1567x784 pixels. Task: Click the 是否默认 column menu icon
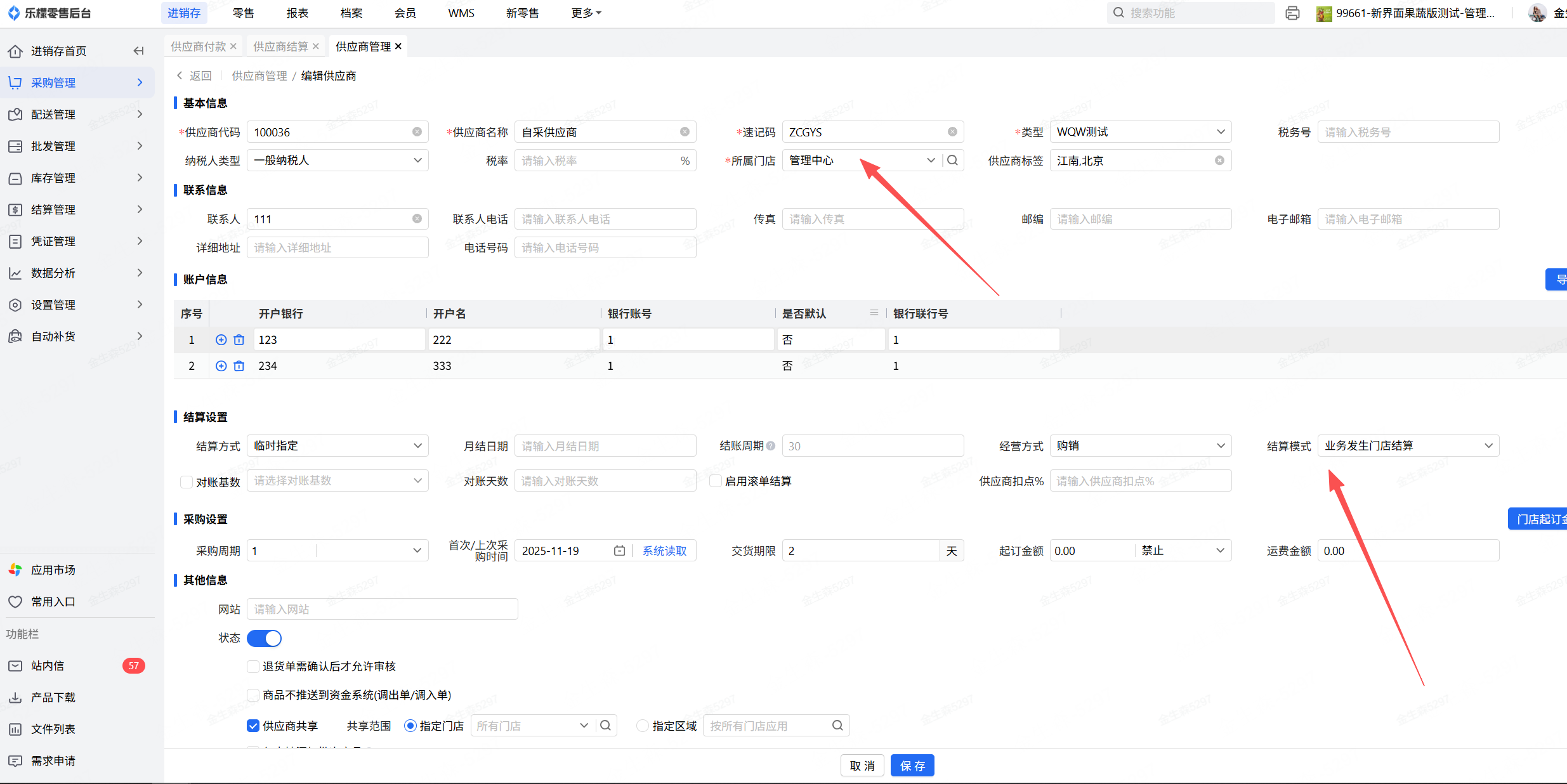coord(874,313)
